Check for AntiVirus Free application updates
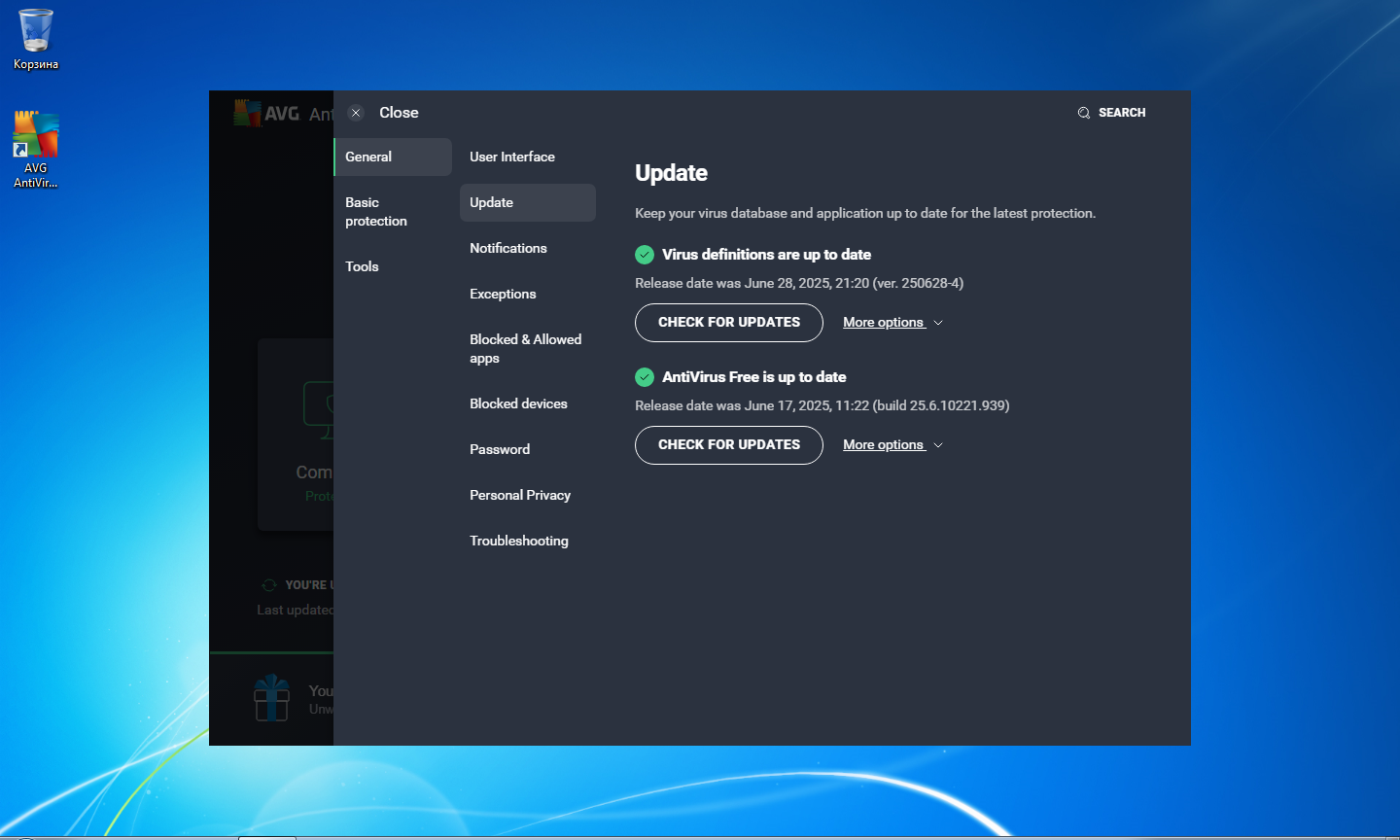This screenshot has height=840, width=1400. pos(729,445)
